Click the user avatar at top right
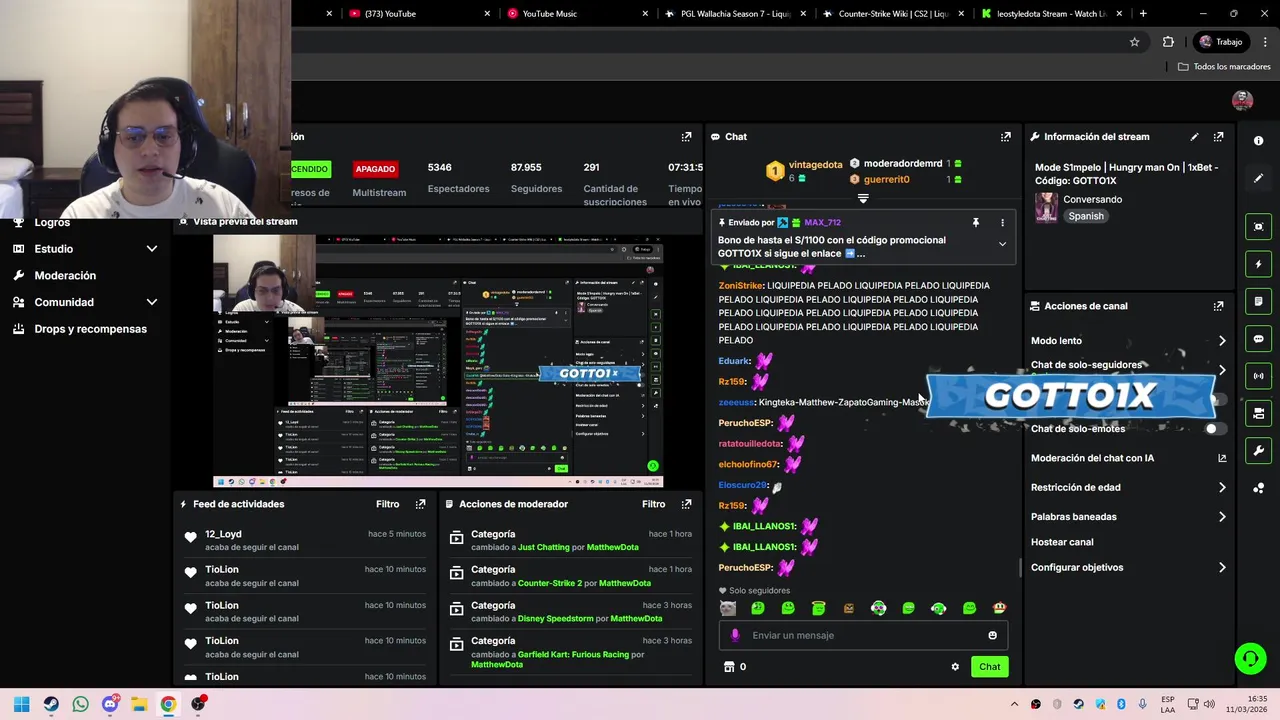 (x=1242, y=100)
